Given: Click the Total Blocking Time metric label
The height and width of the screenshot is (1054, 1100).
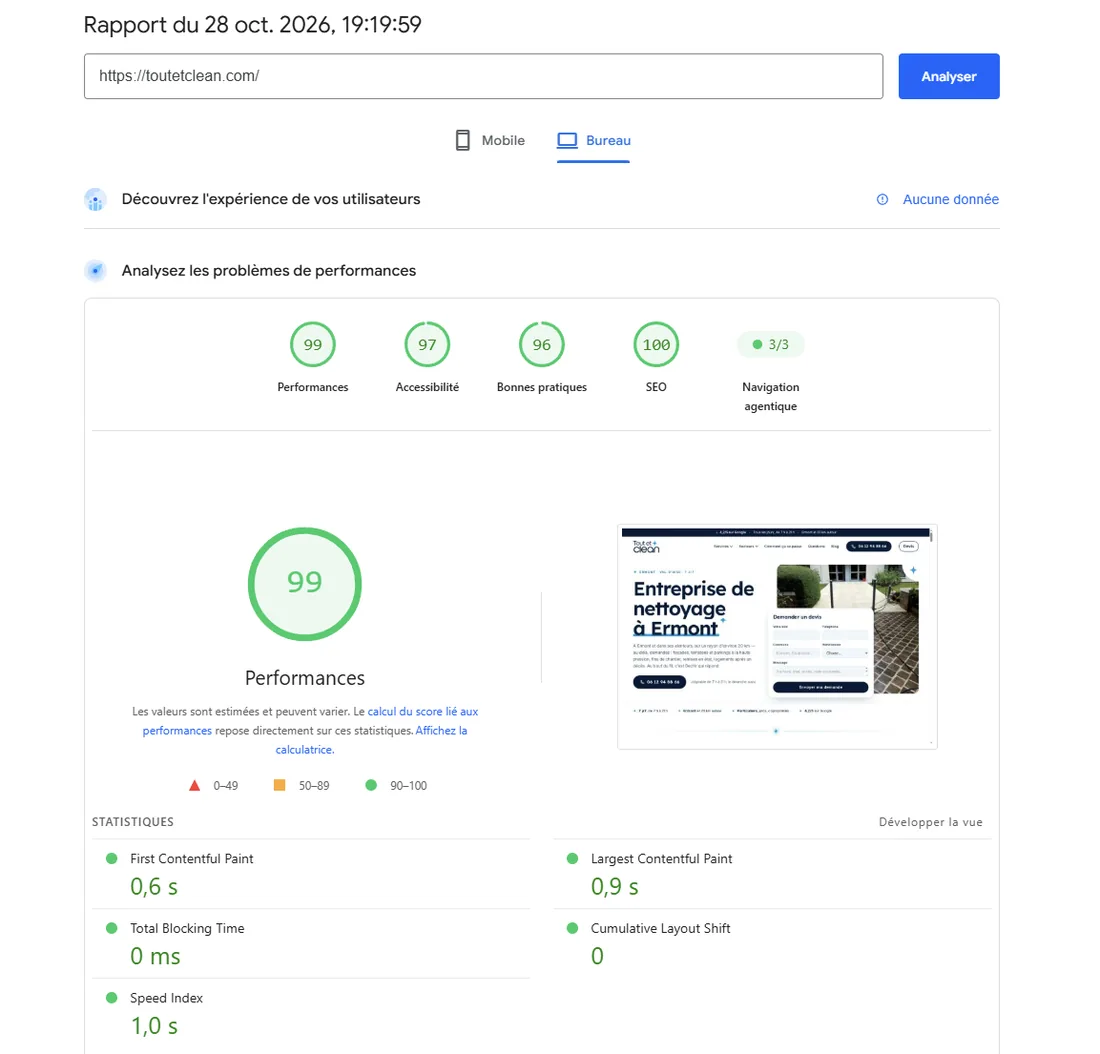Looking at the screenshot, I should (187, 928).
